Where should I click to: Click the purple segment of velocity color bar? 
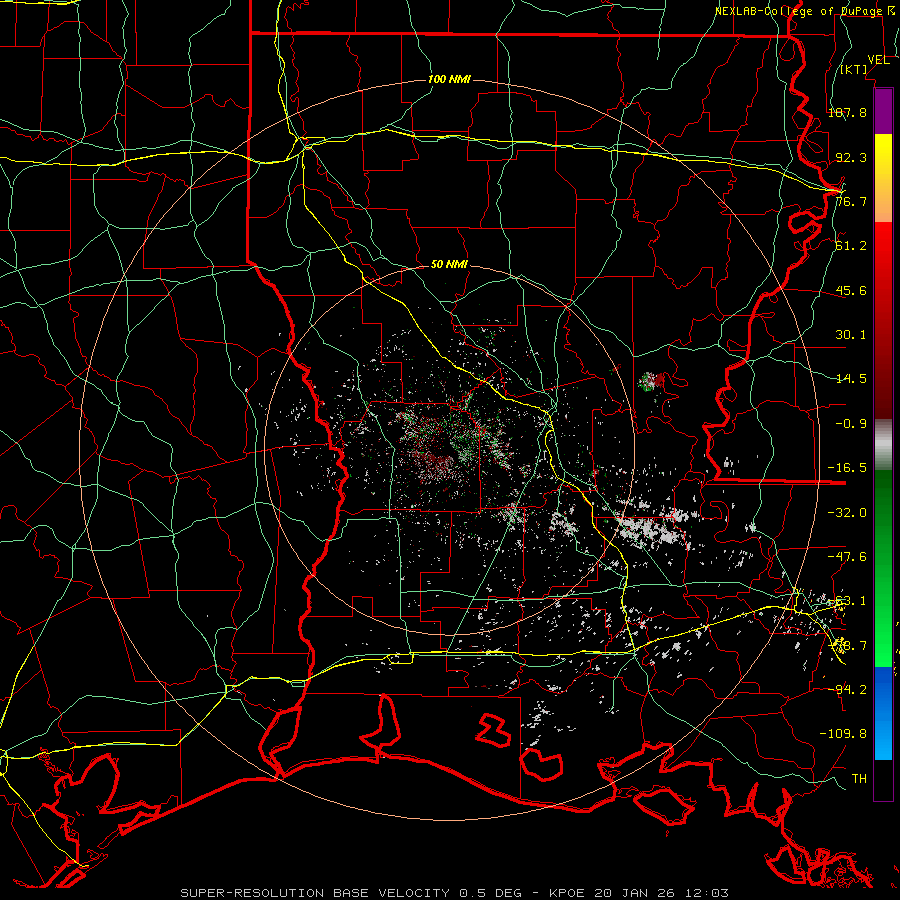883,112
